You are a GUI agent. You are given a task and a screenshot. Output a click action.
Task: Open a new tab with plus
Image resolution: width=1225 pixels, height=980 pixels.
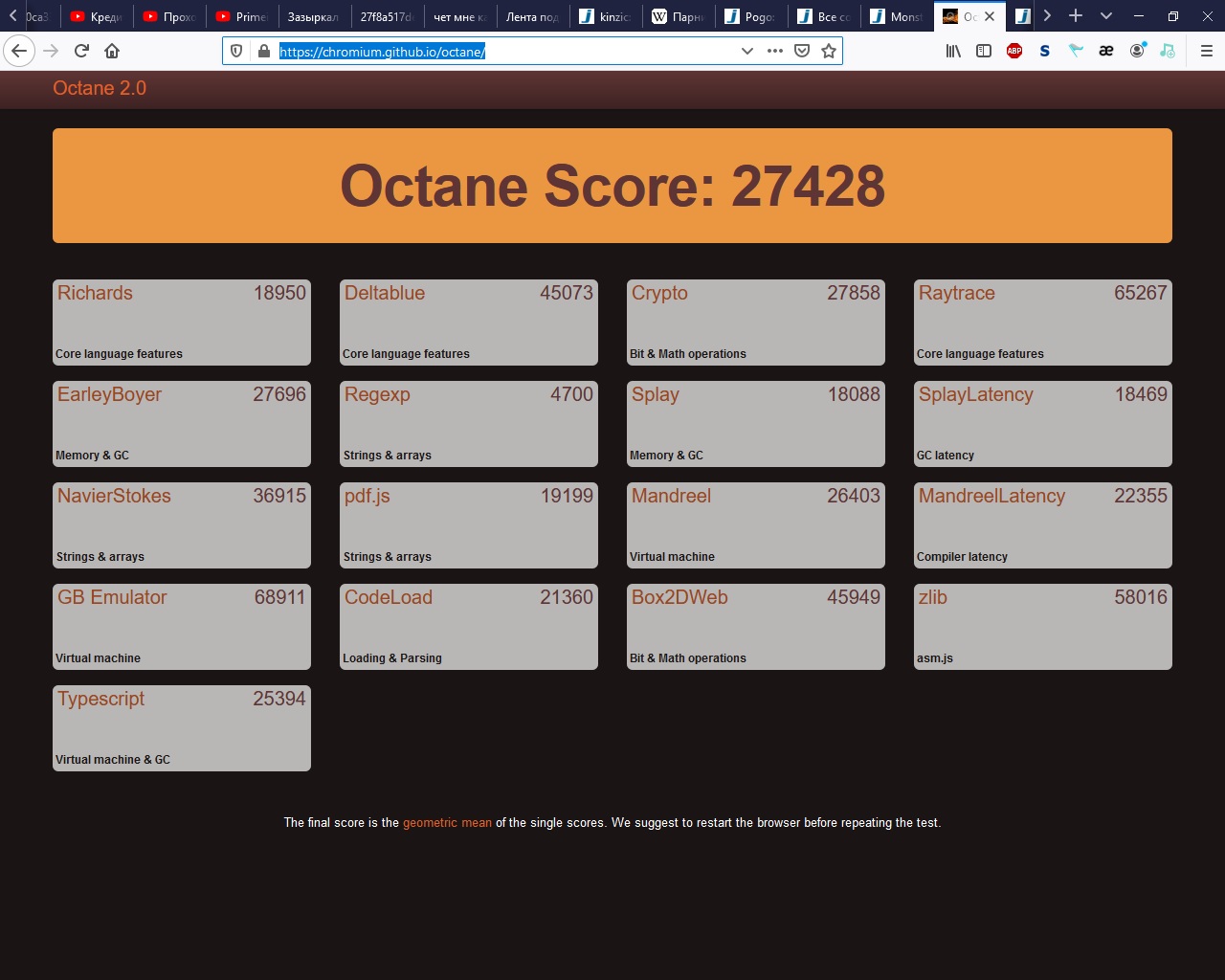click(1076, 15)
